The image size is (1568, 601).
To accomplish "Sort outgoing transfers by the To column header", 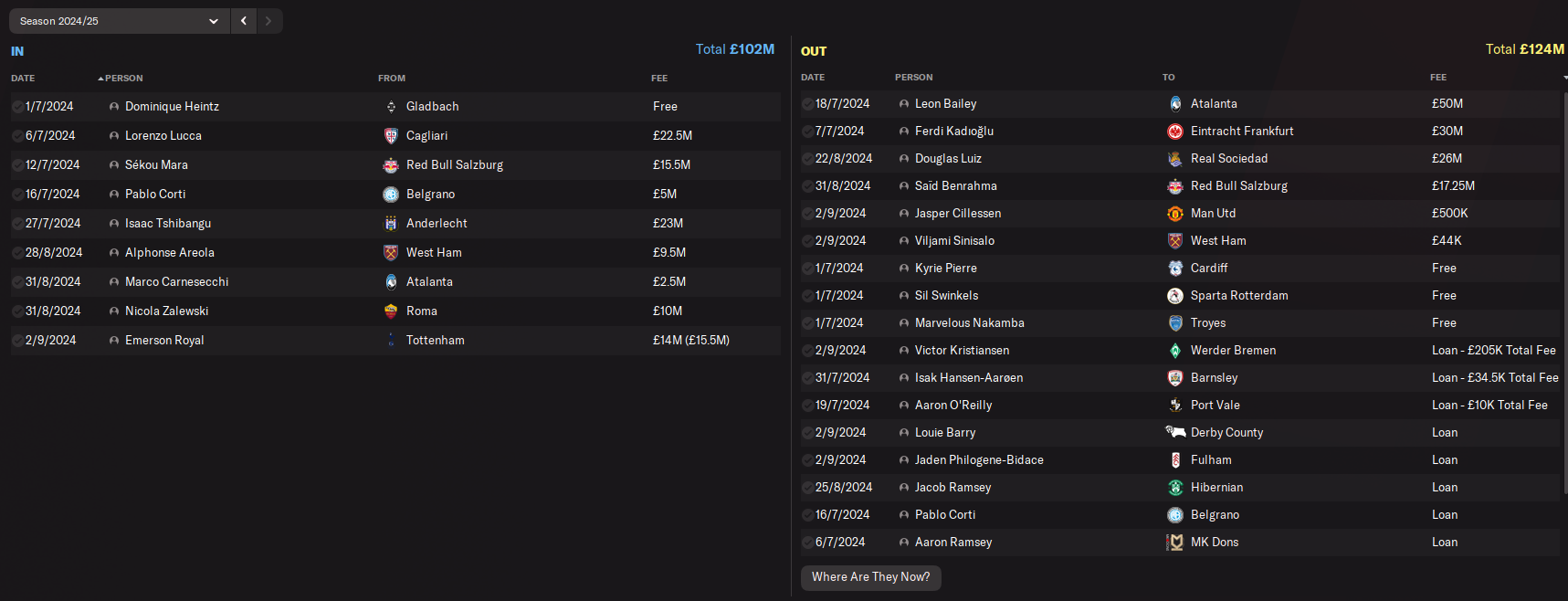I will pos(1168,78).
